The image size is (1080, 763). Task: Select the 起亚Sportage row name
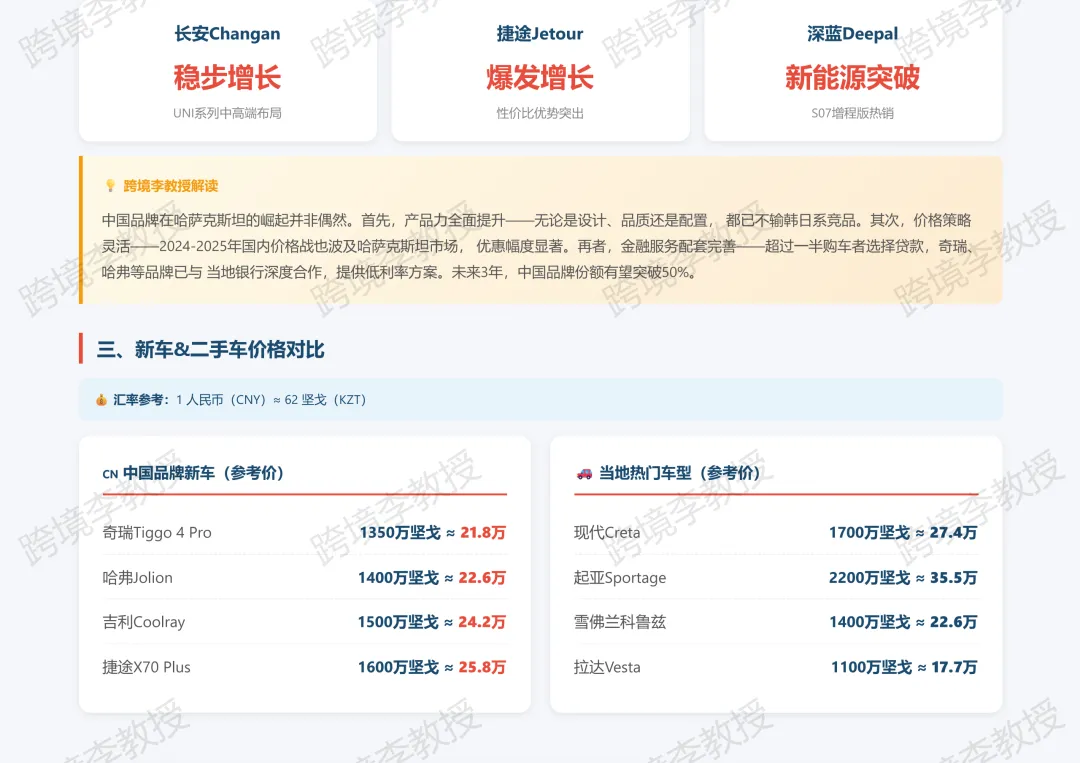[x=620, y=578]
